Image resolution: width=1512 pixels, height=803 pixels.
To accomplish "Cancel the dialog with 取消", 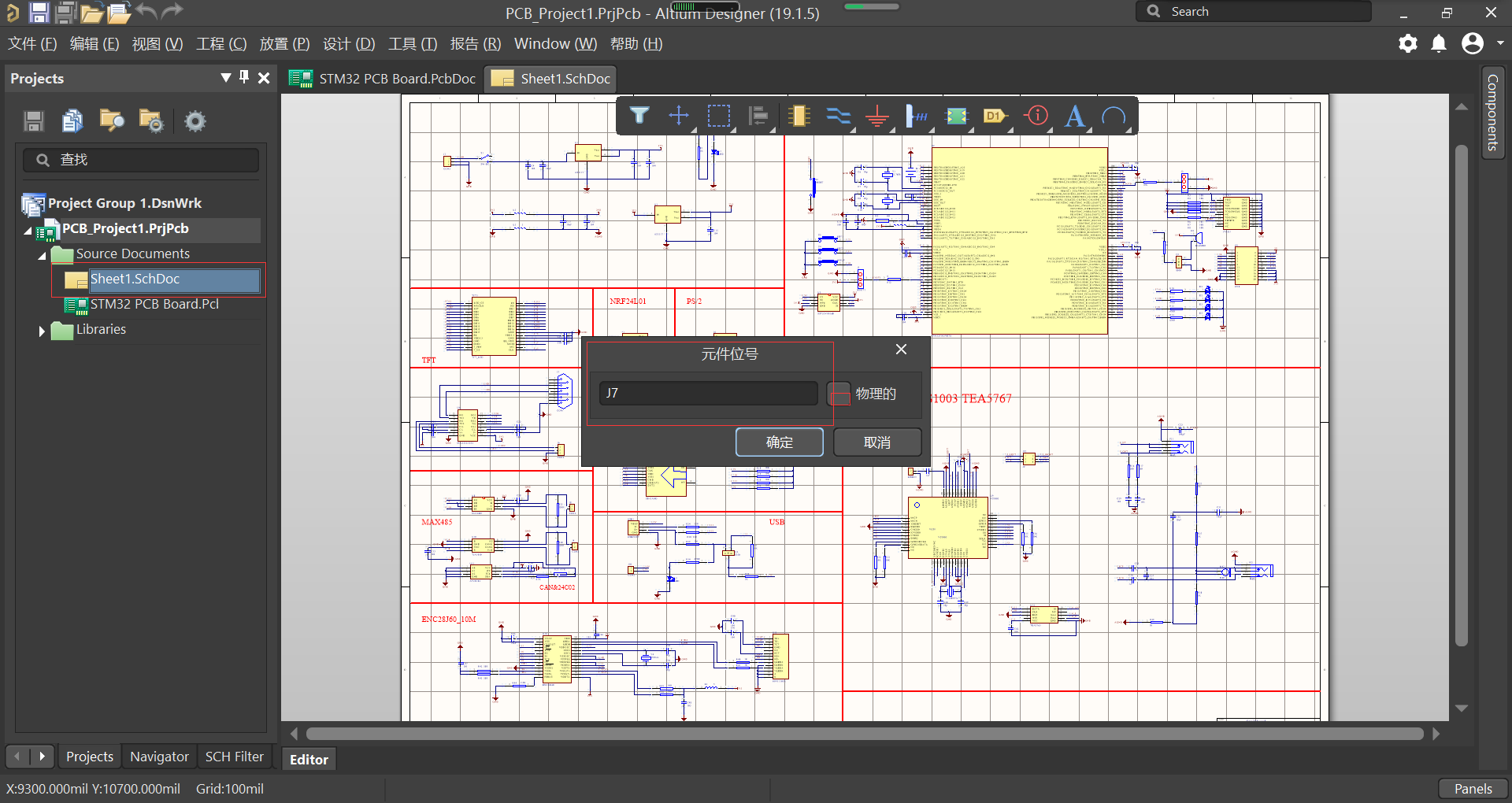I will click(877, 442).
